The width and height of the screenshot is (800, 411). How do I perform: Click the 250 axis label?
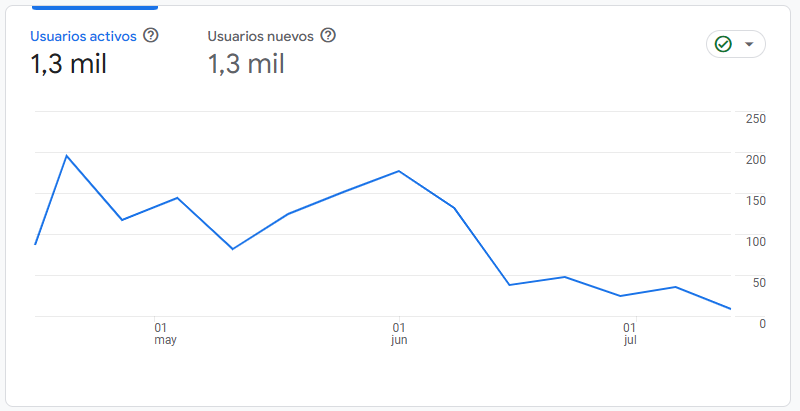coord(756,119)
